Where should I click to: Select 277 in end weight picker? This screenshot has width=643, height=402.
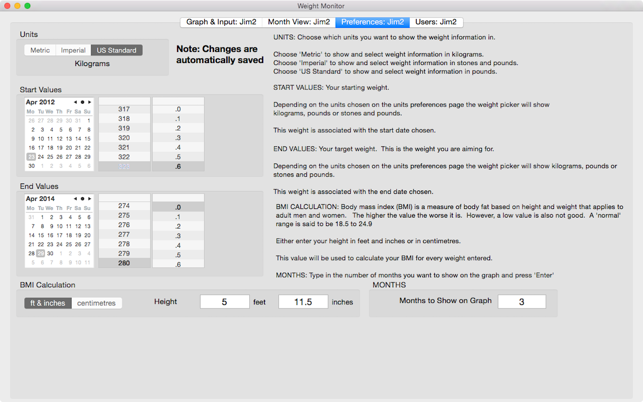(124, 234)
